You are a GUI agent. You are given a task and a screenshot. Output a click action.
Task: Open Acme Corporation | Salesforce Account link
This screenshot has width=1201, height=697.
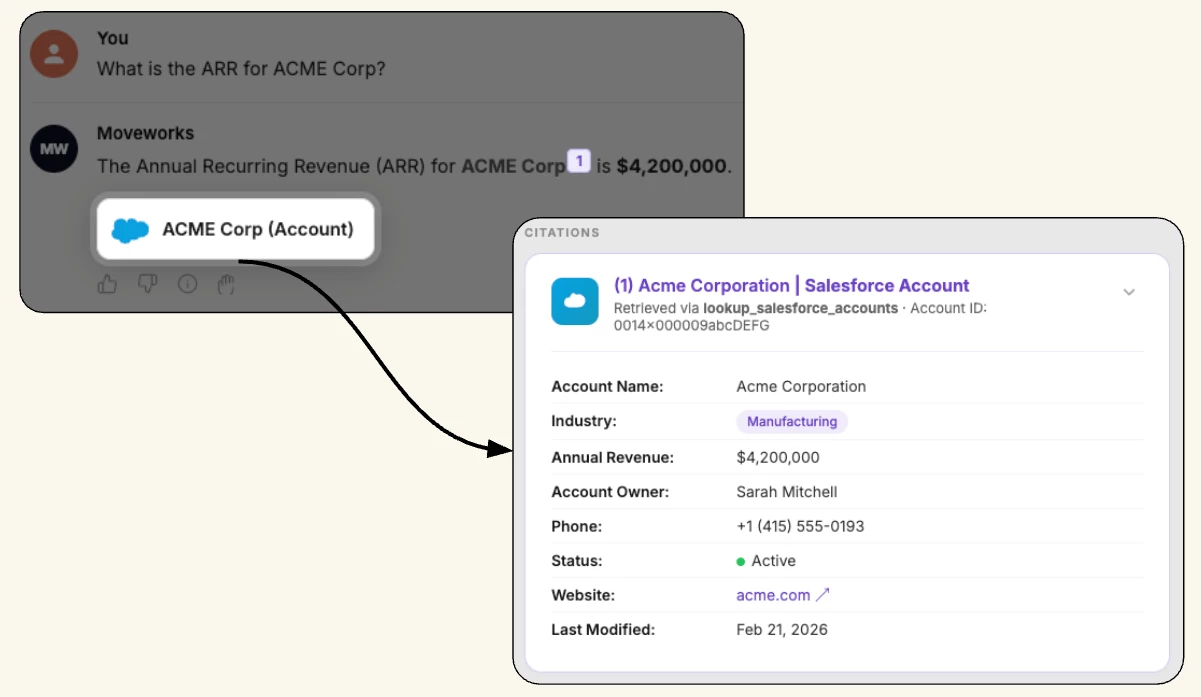[792, 286]
